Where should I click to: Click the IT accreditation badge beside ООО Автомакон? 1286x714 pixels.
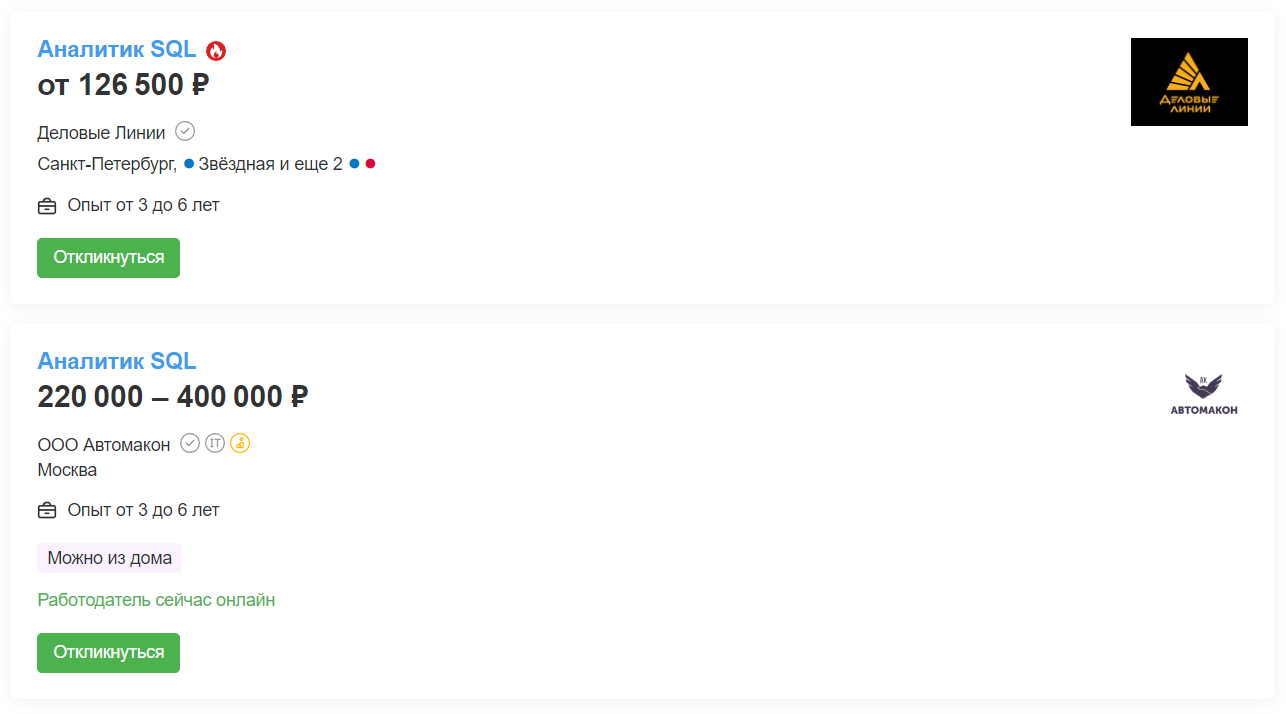coord(215,443)
